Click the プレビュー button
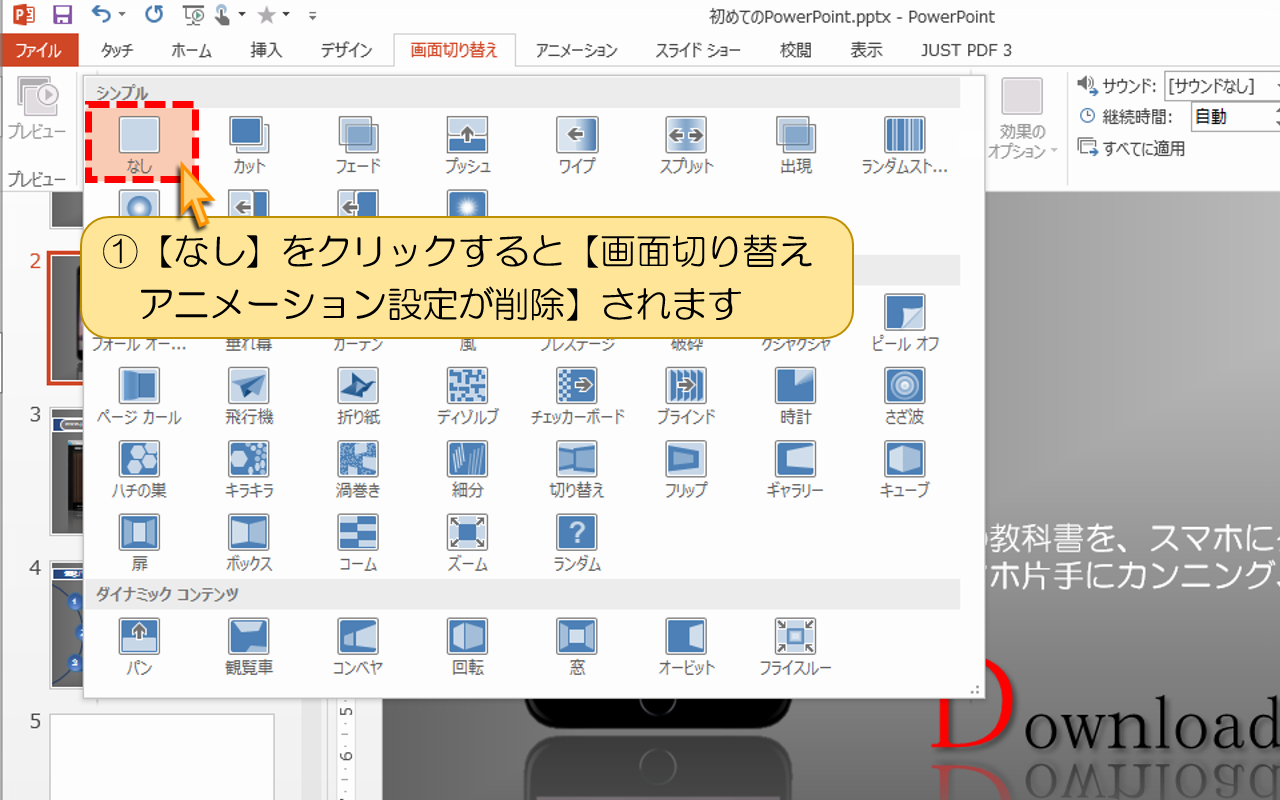 pos(37,110)
